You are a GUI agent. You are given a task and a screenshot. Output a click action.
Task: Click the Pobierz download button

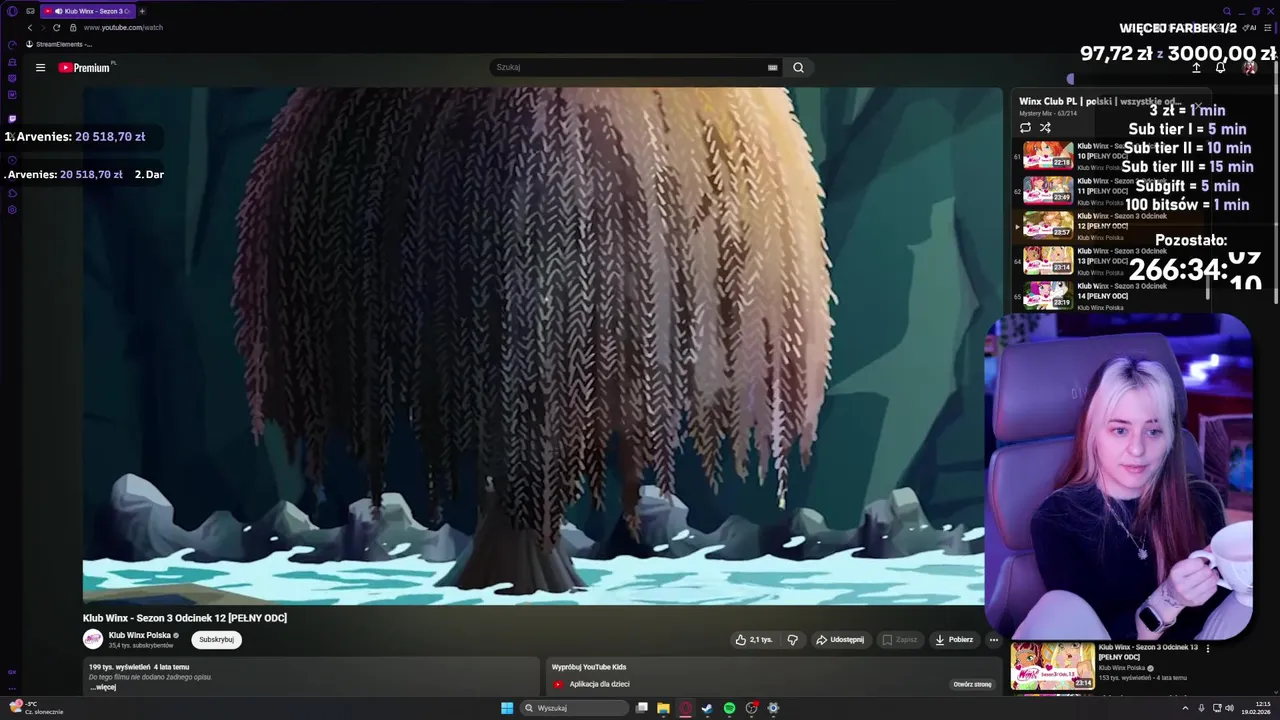coord(954,639)
